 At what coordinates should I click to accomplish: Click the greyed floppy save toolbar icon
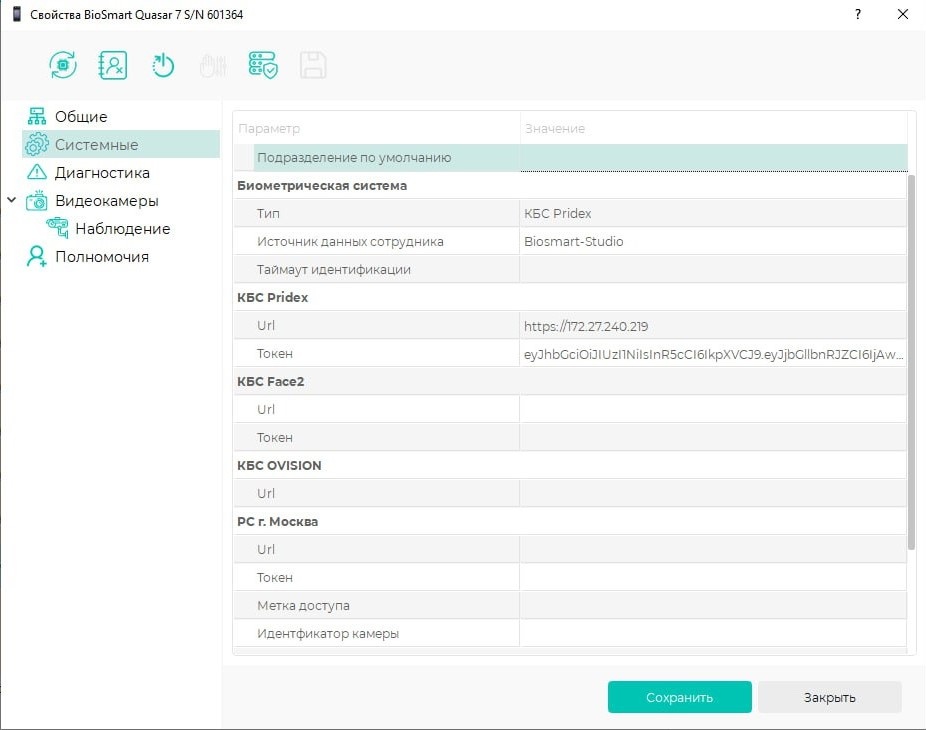(x=313, y=65)
